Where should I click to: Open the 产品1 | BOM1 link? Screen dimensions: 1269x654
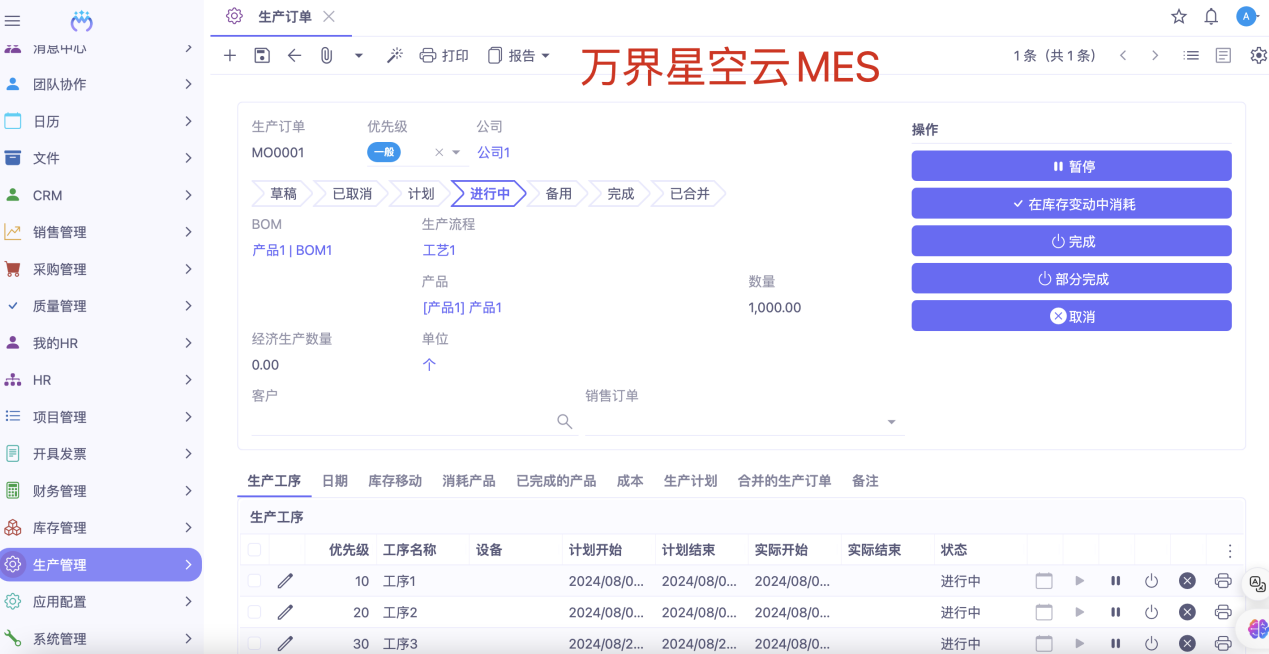pos(293,250)
